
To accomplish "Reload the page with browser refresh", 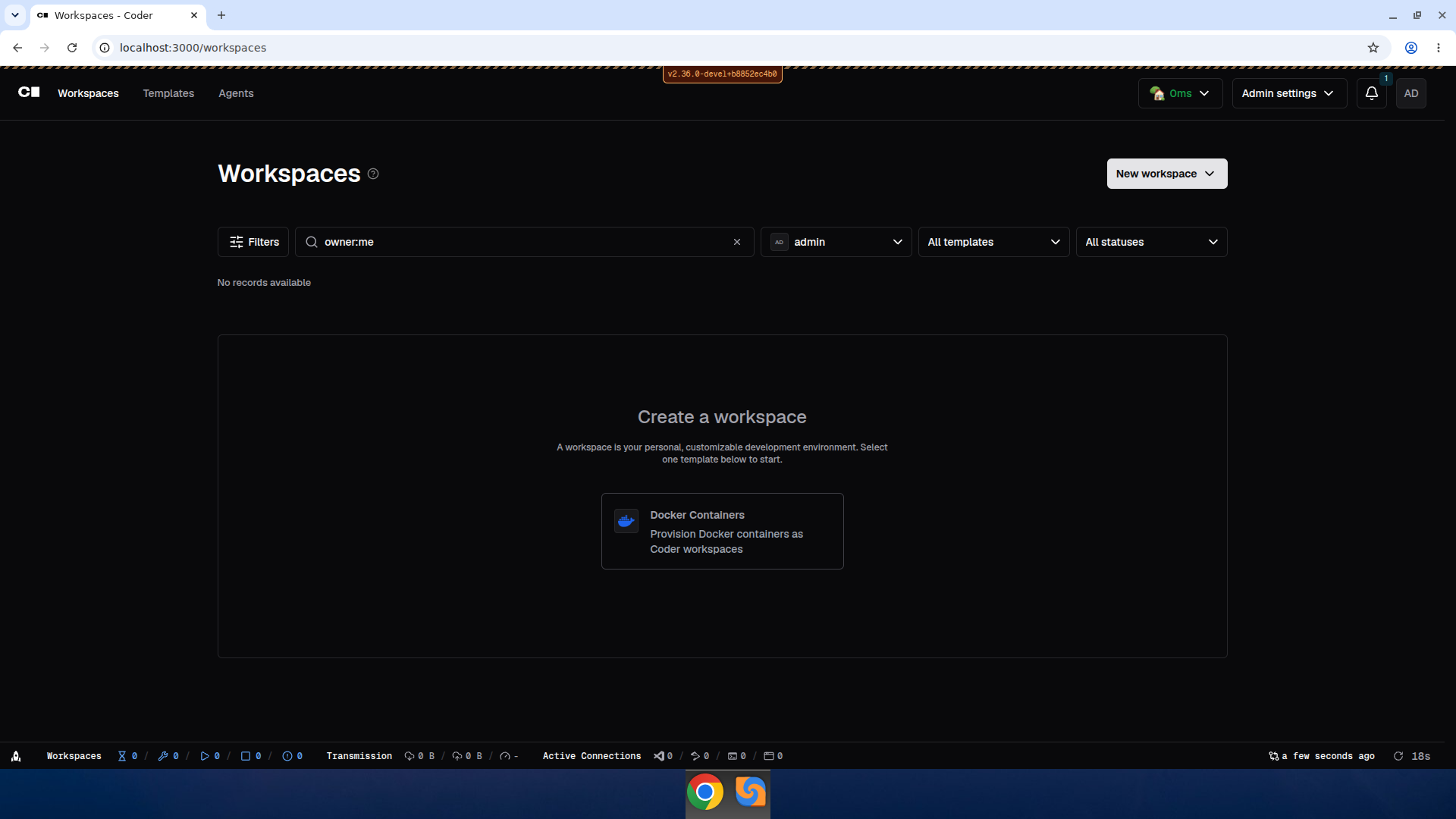I will point(72,48).
